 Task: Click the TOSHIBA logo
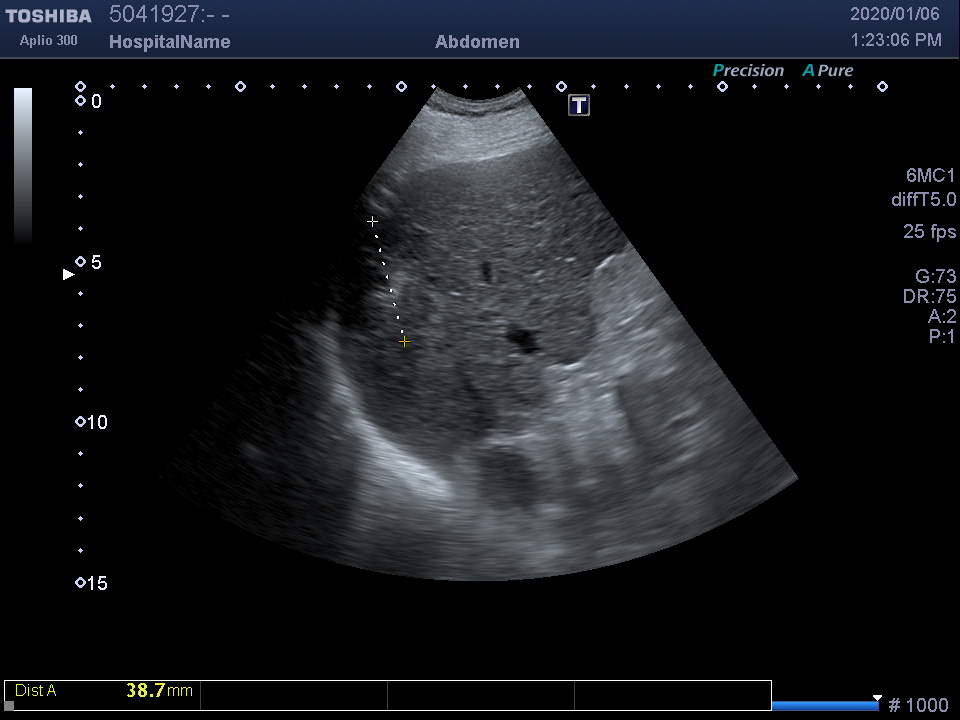[48, 16]
